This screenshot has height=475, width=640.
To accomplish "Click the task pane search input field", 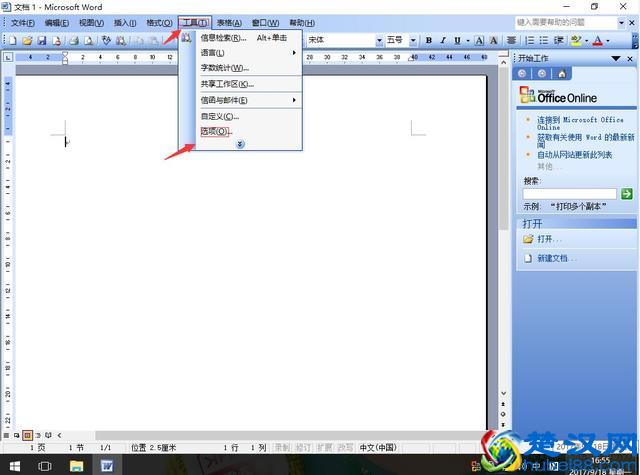I will [569, 194].
